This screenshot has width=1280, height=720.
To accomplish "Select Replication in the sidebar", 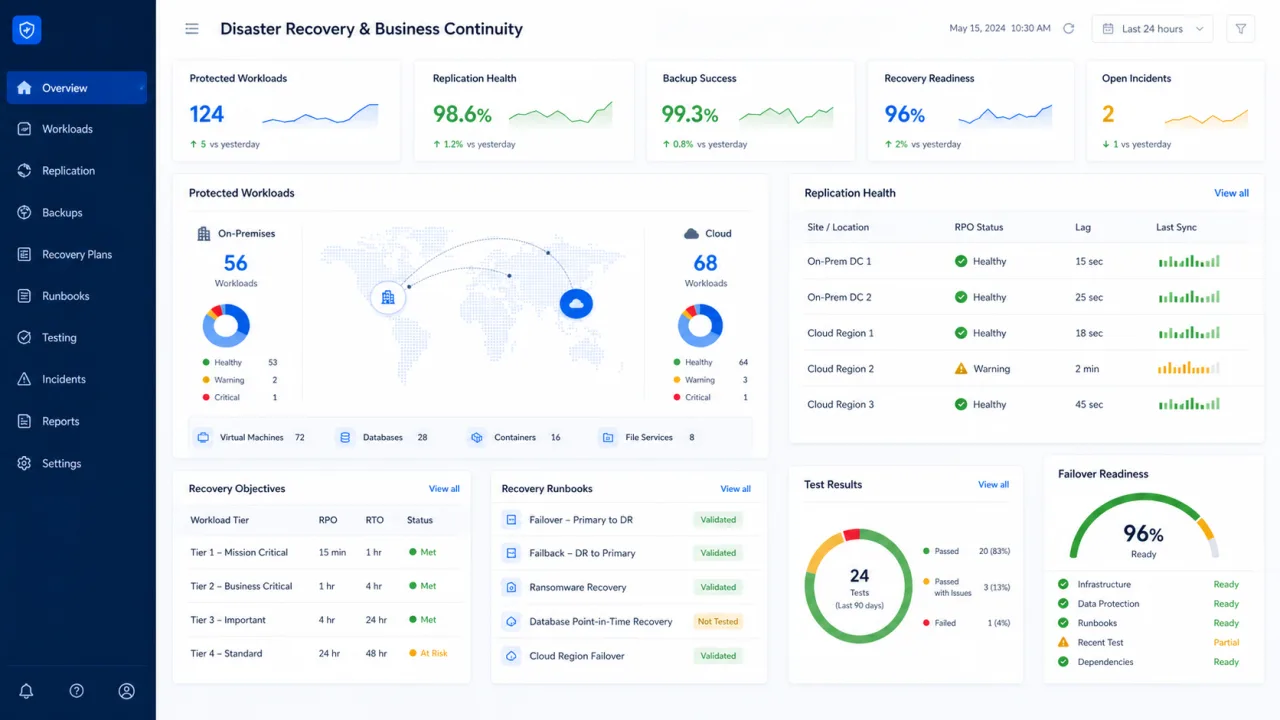I will (77, 171).
